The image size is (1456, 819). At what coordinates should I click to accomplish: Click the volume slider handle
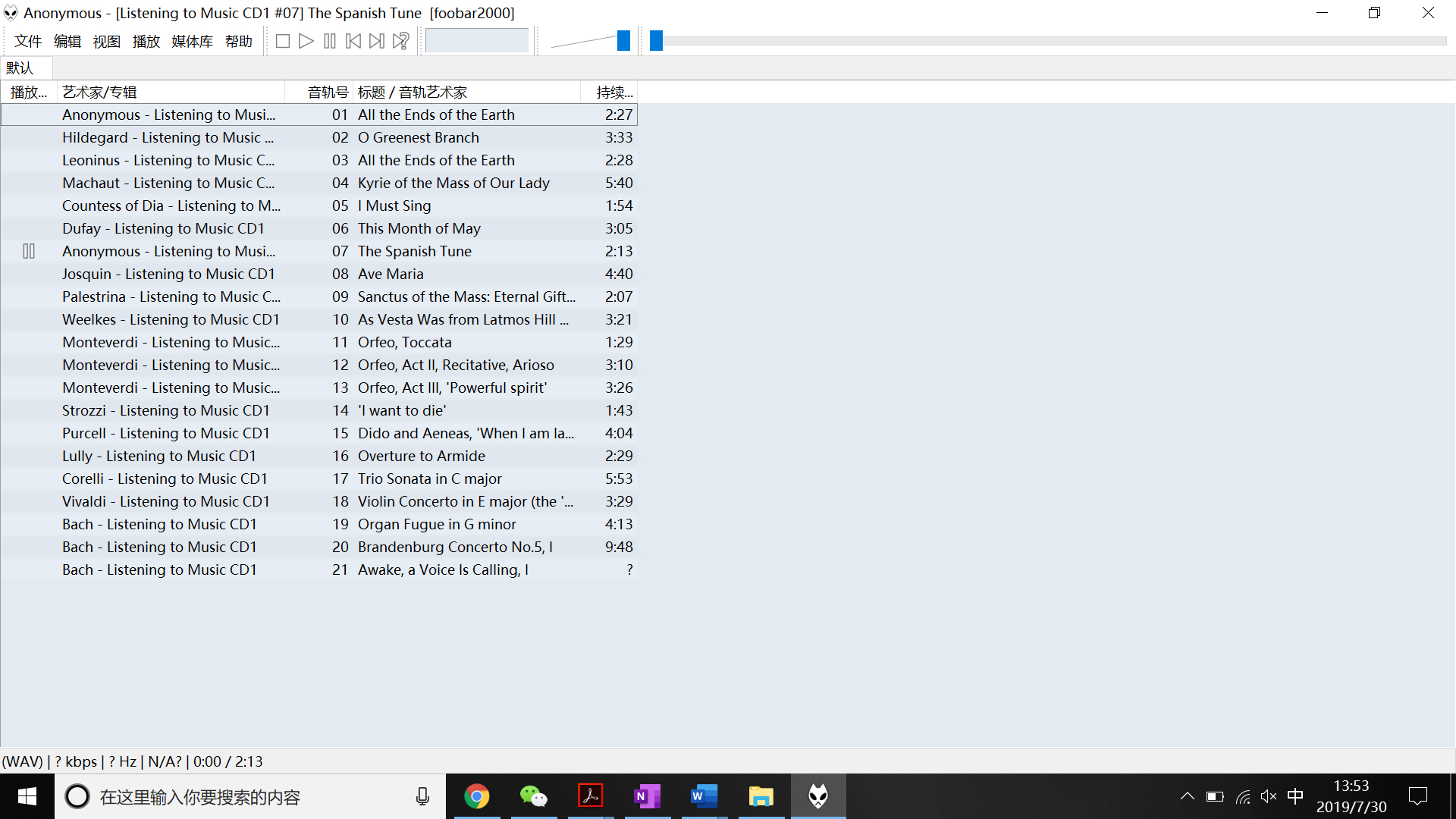pos(623,41)
